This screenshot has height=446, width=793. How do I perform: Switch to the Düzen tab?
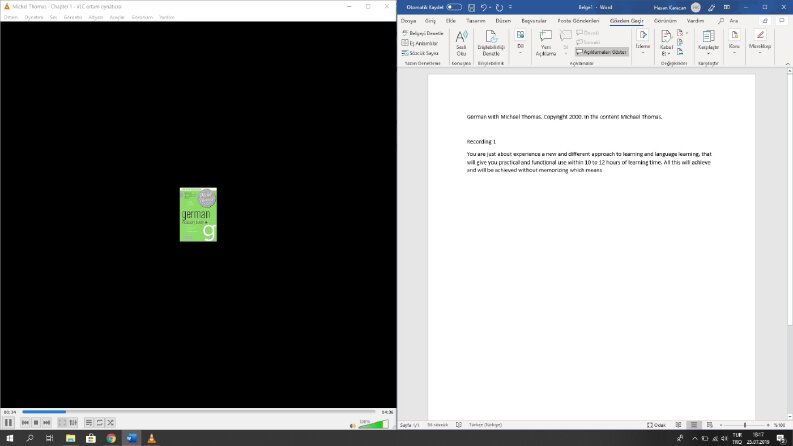[503, 21]
